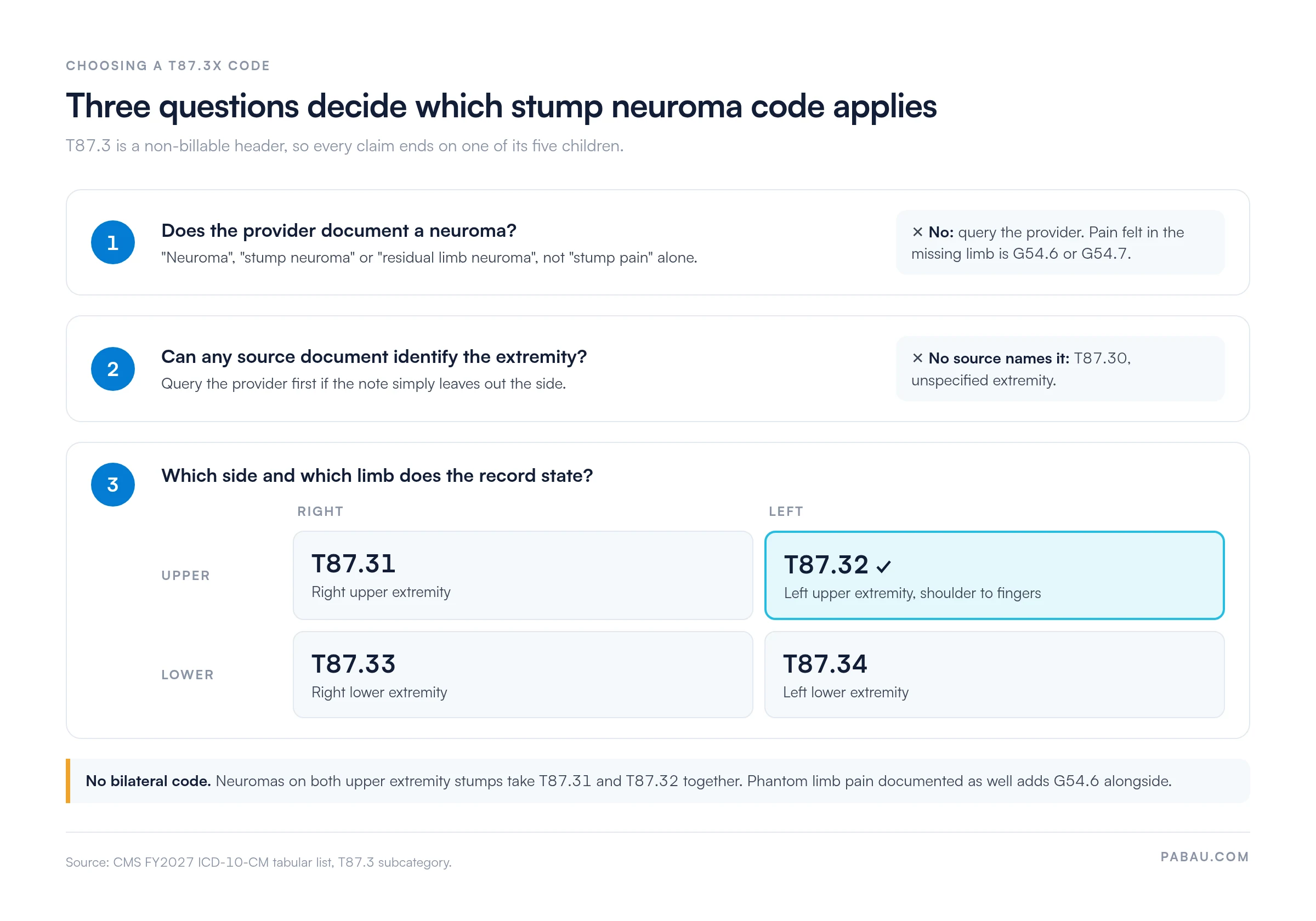Screen dimensions: 1316x921
Task: Click the "Left lower extremity" description
Action: [x=846, y=692]
